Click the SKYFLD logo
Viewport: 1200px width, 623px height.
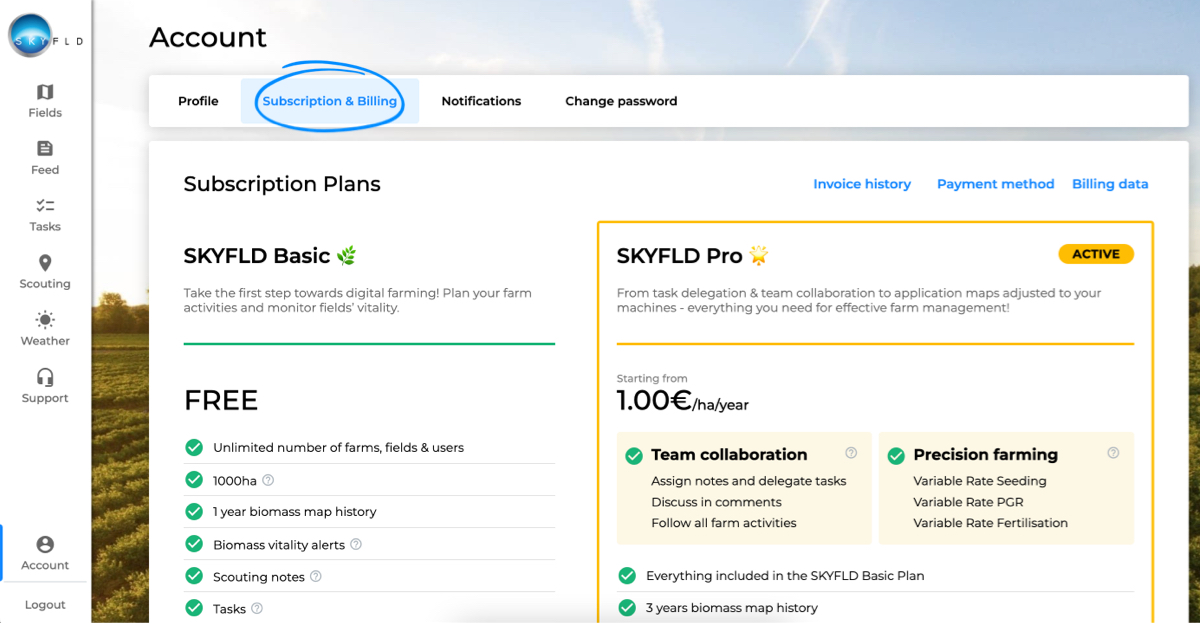(x=45, y=37)
